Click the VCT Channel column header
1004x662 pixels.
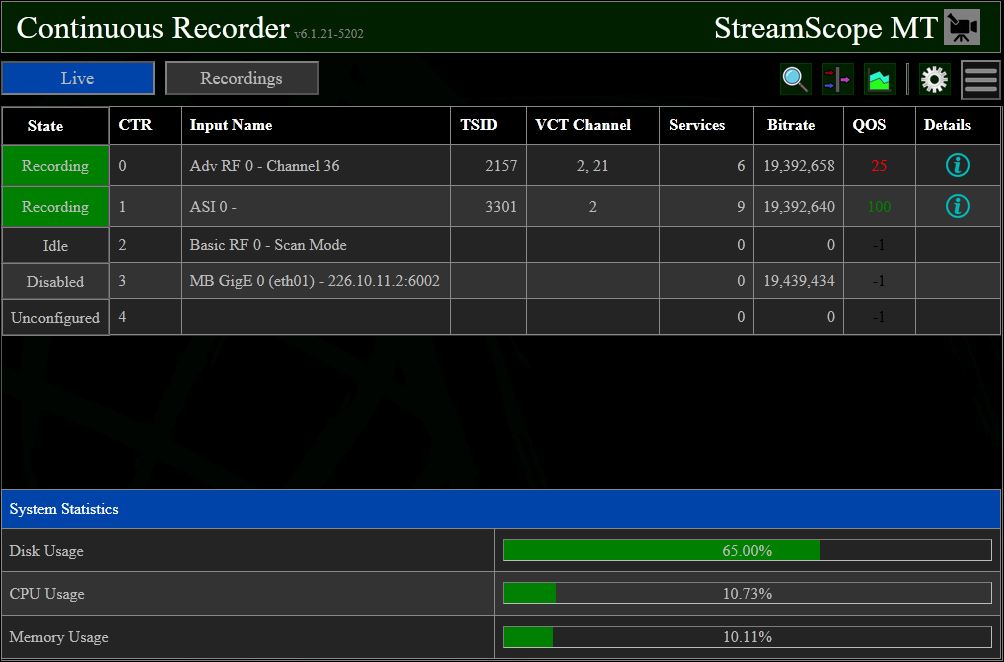[x=593, y=125]
